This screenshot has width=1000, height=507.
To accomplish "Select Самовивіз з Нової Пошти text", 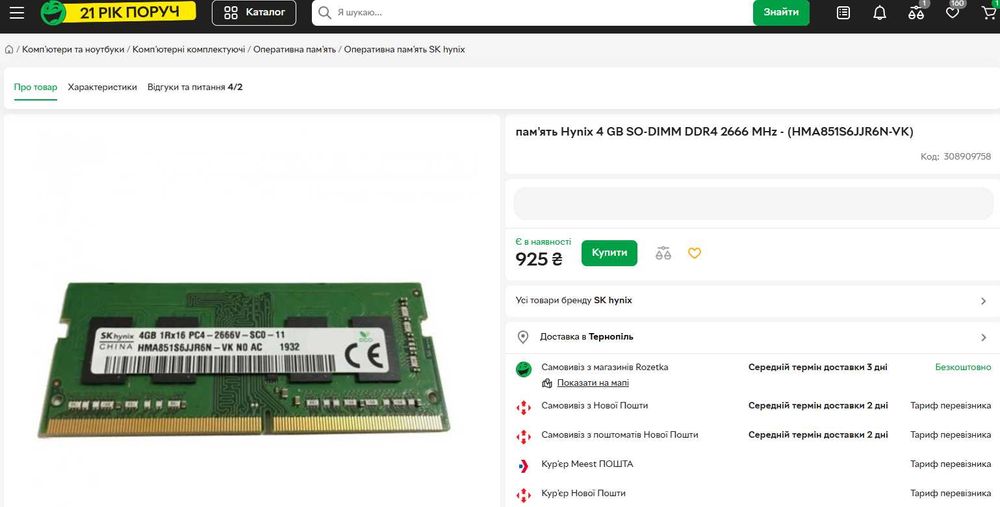I will [594, 406].
